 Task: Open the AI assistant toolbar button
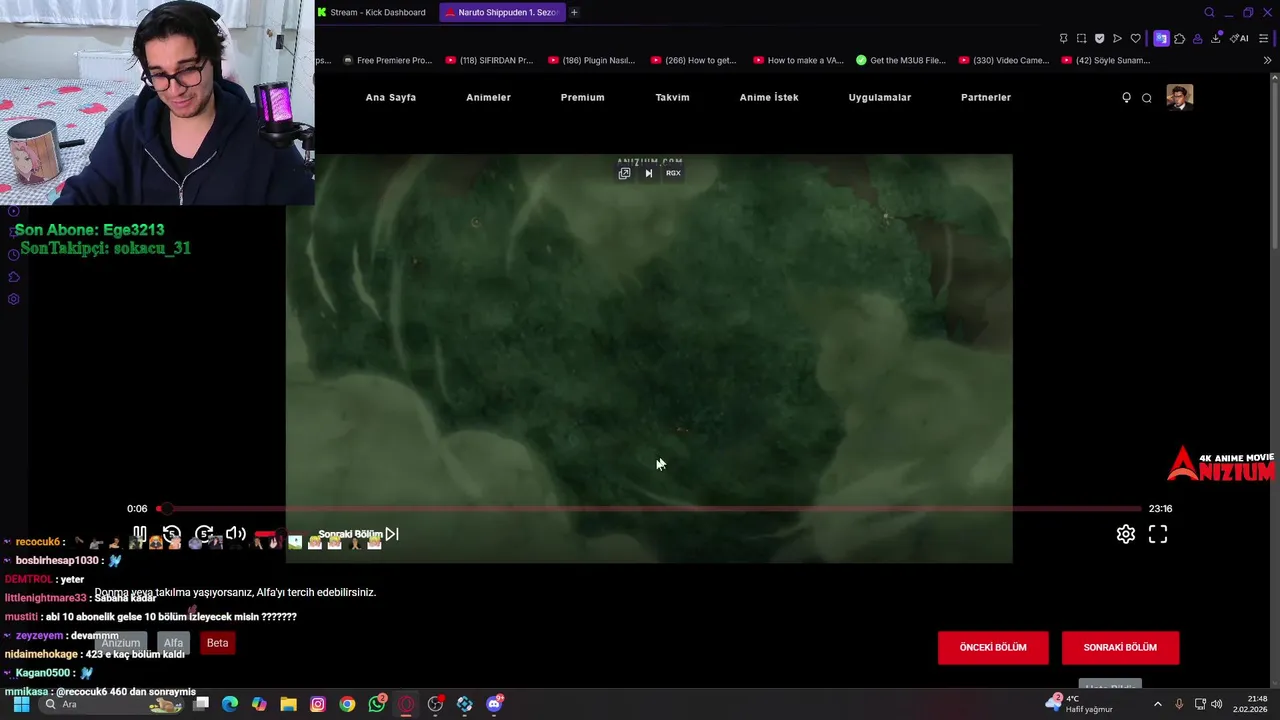pyautogui.click(x=1239, y=38)
